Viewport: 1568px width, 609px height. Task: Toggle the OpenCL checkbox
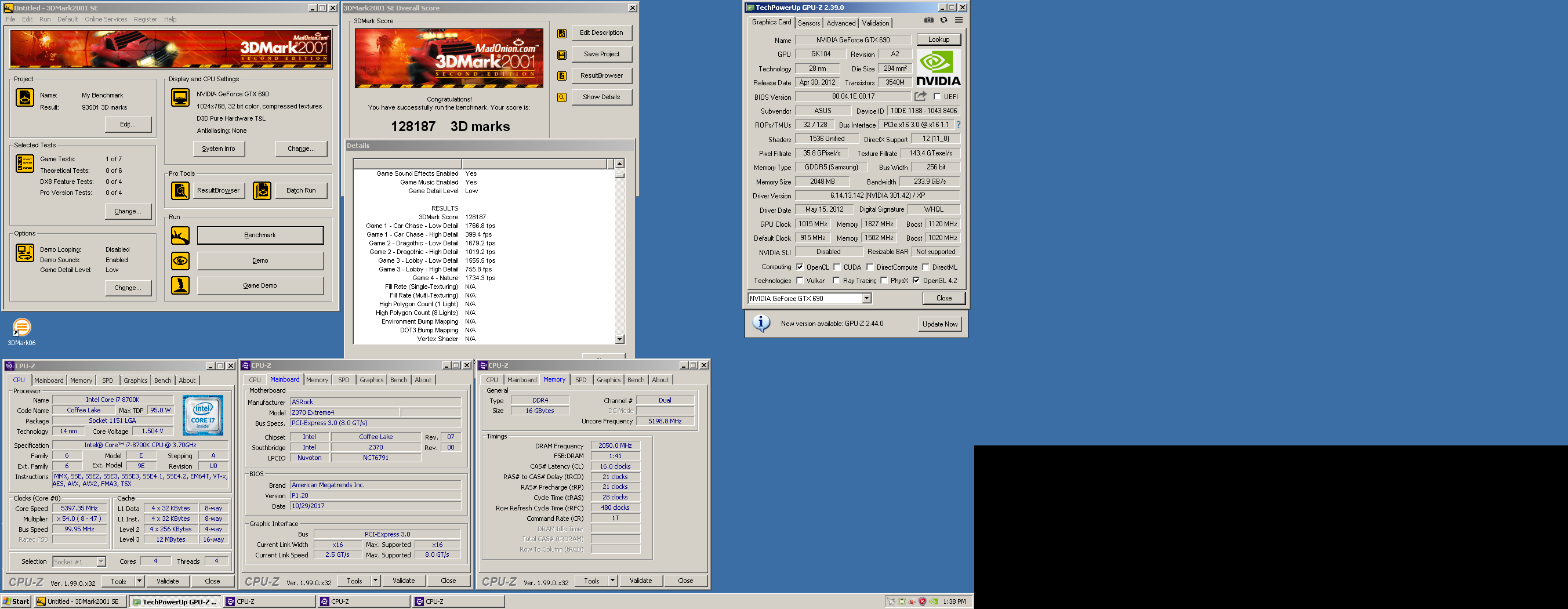[800, 267]
